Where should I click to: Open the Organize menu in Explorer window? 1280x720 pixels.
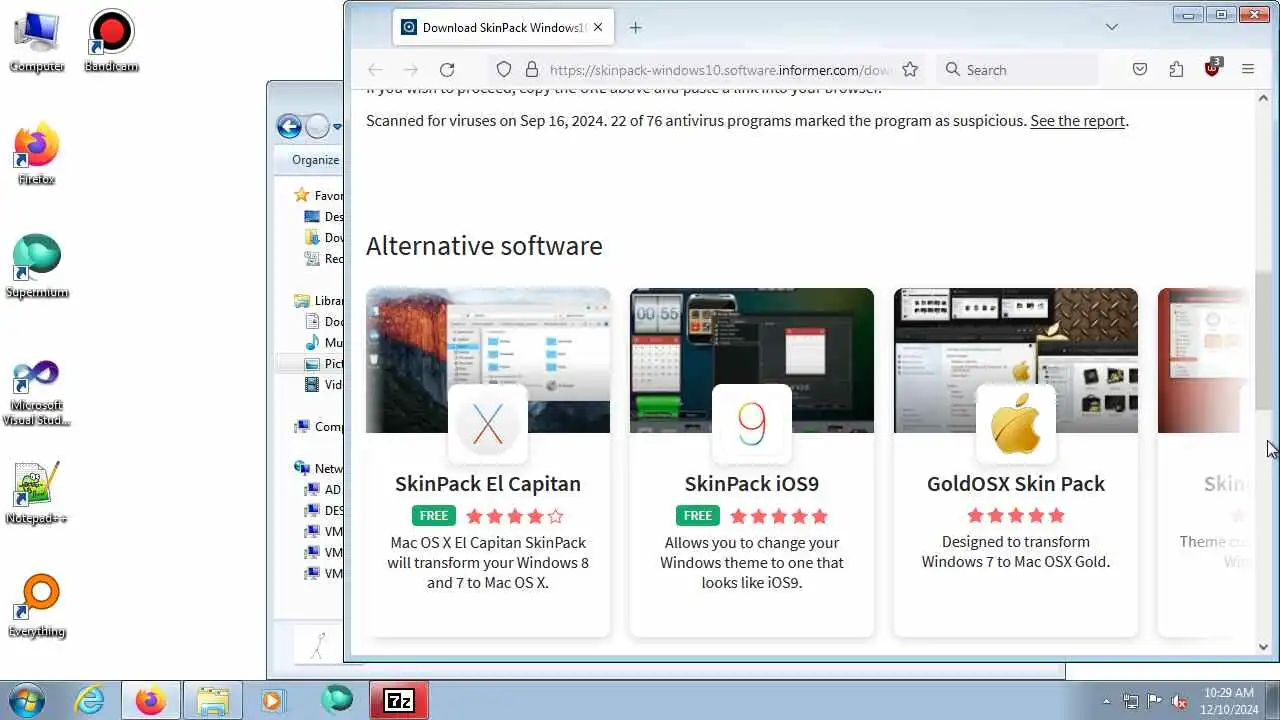[x=315, y=160]
